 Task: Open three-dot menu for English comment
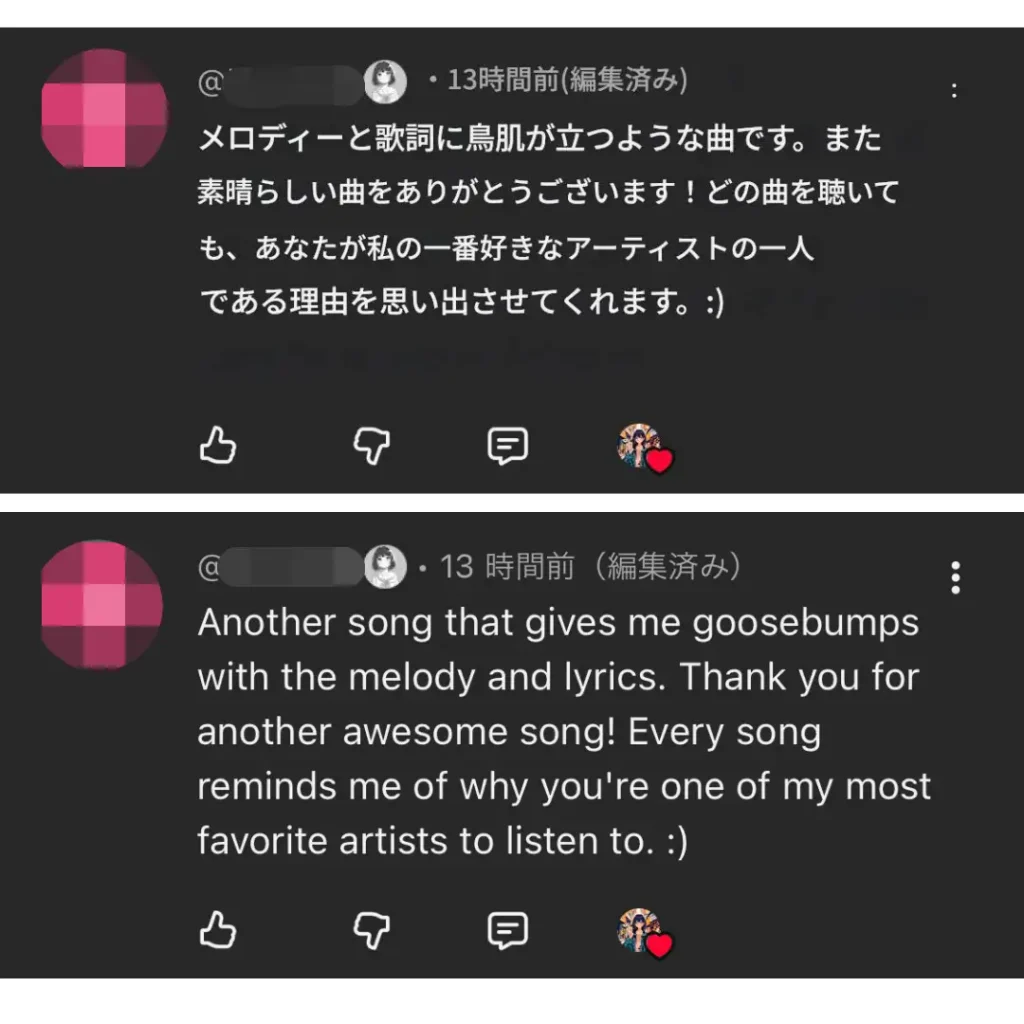[x=956, y=577]
